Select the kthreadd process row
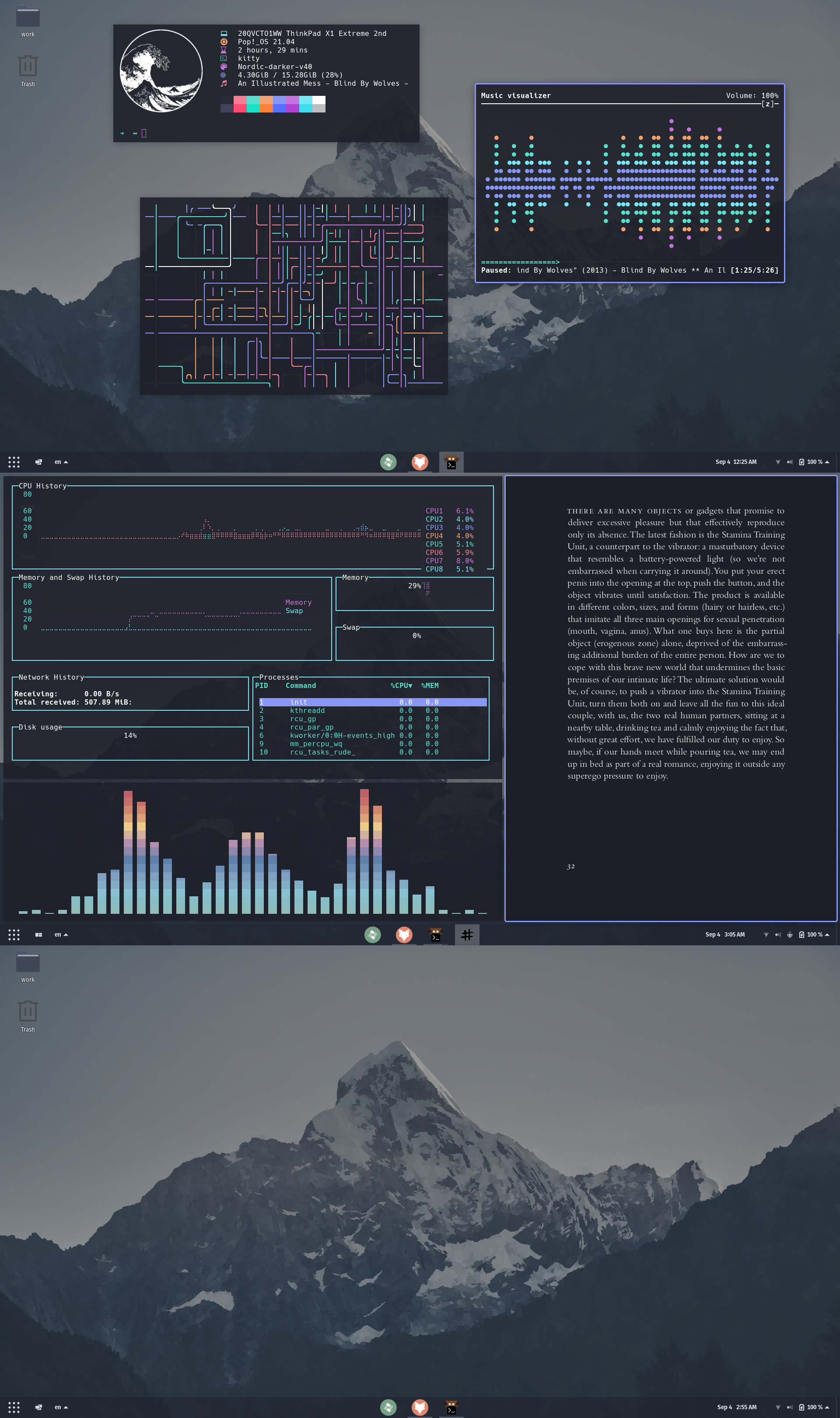The height and width of the screenshot is (1418, 840). click(x=308, y=710)
